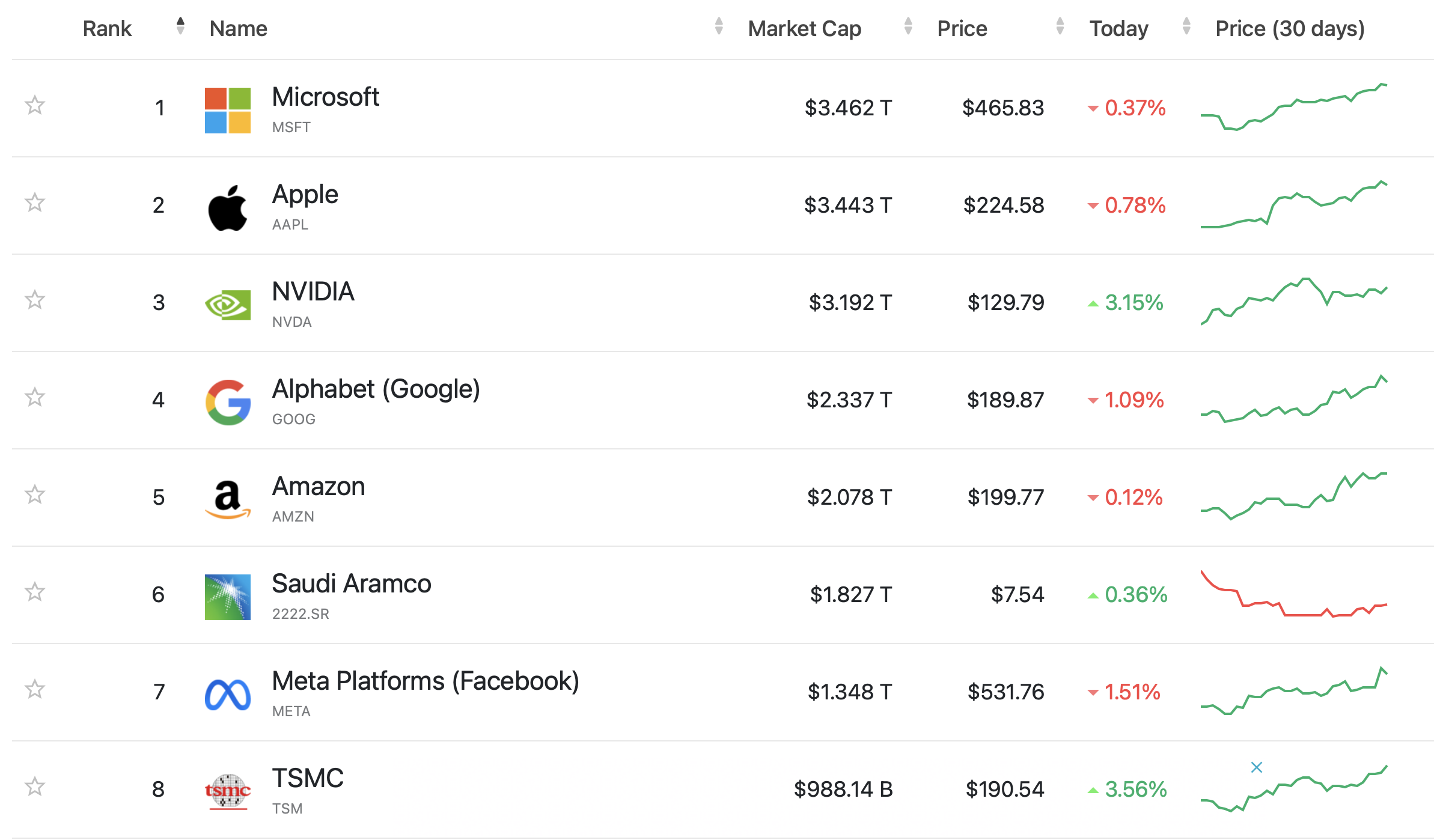This screenshot has width=1434, height=840.
Task: Click the Saudi Aramco logo
Action: point(227,597)
